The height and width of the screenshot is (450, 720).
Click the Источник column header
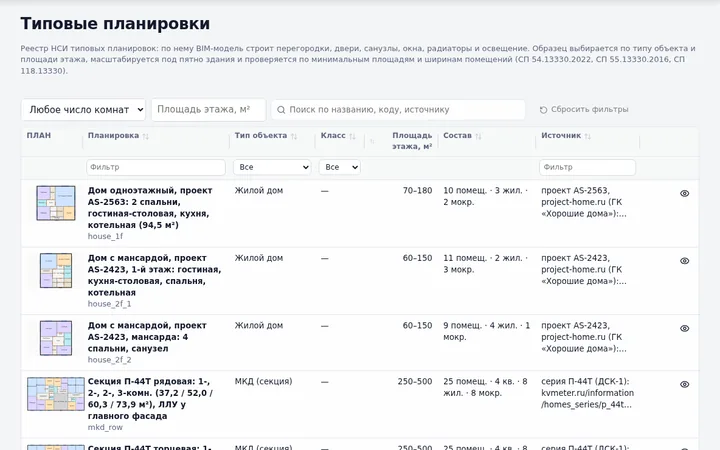(x=561, y=135)
